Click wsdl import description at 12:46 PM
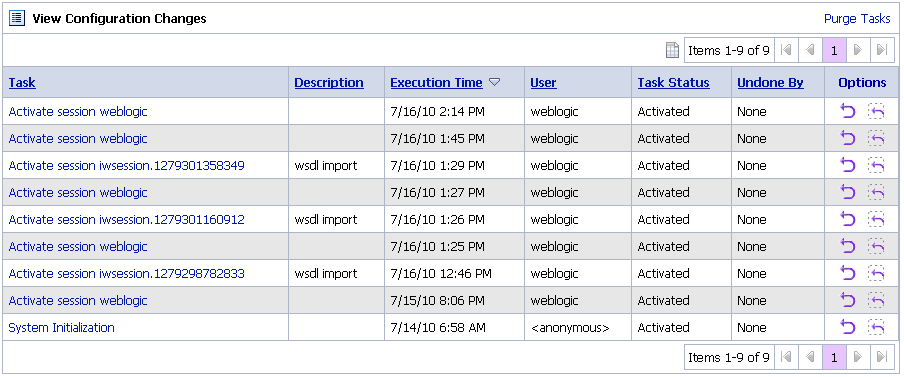Viewport: 904px width, 377px height. 326,274
